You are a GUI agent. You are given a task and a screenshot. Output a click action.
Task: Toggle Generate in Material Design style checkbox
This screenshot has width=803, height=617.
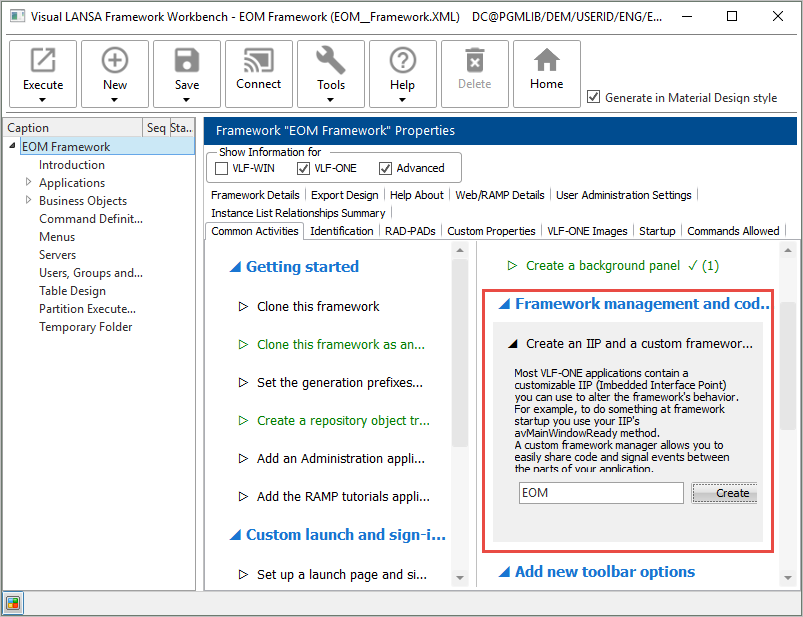(593, 97)
